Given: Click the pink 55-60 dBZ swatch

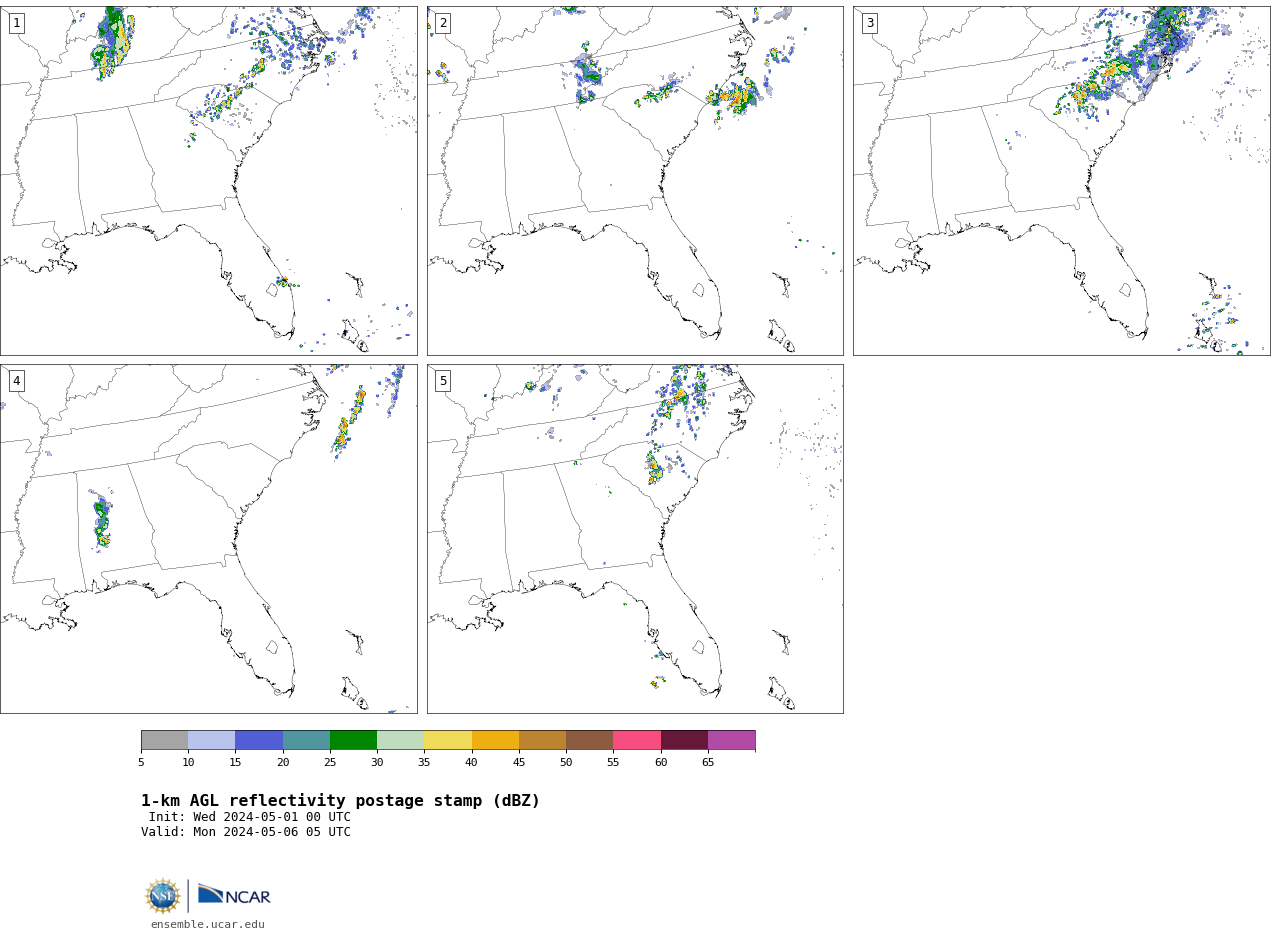Looking at the screenshot, I should [x=637, y=740].
